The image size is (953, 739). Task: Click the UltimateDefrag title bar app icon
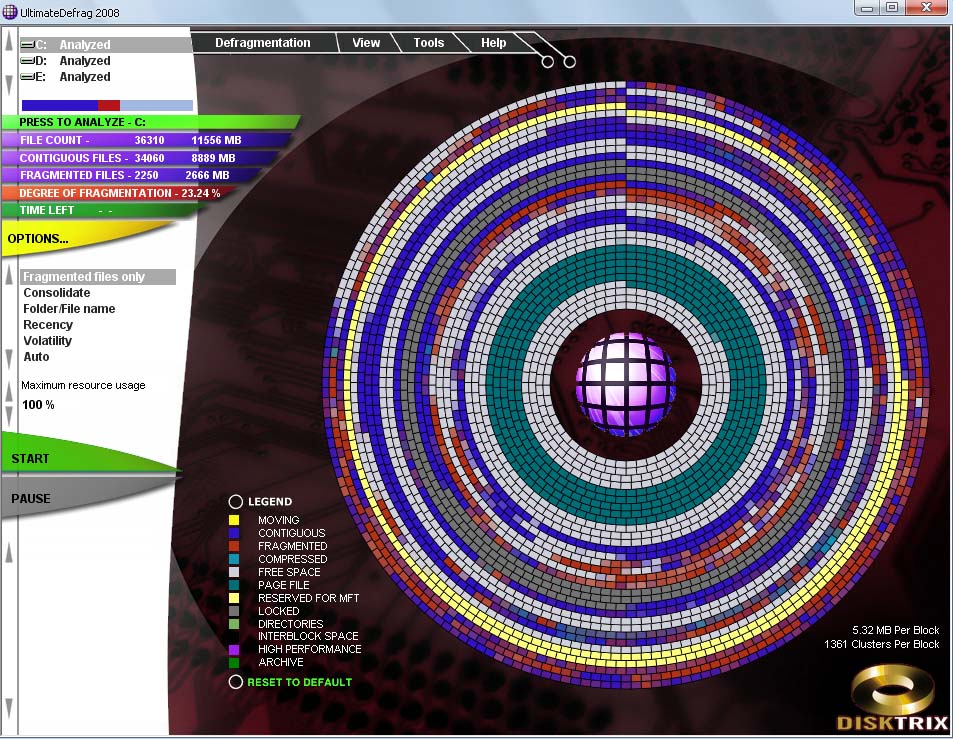pos(11,12)
